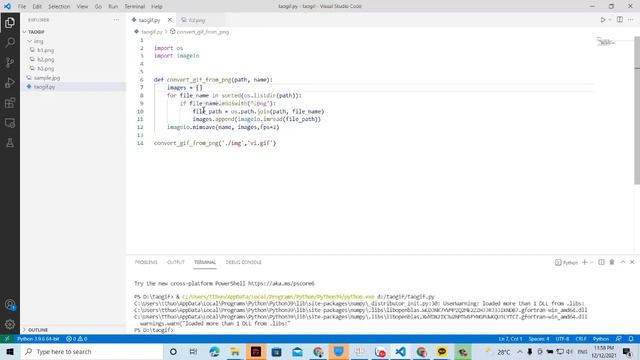This screenshot has width=640, height=360.
Task: Open the Terminal menu
Action: coord(135,7)
